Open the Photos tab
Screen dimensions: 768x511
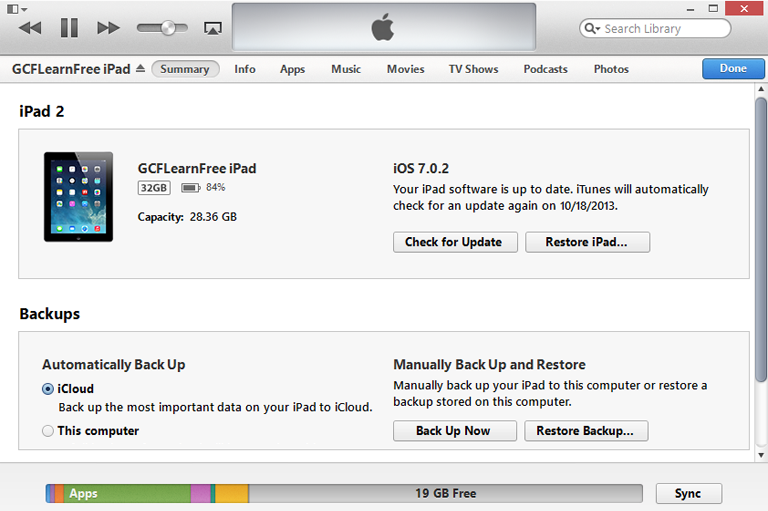click(x=611, y=69)
